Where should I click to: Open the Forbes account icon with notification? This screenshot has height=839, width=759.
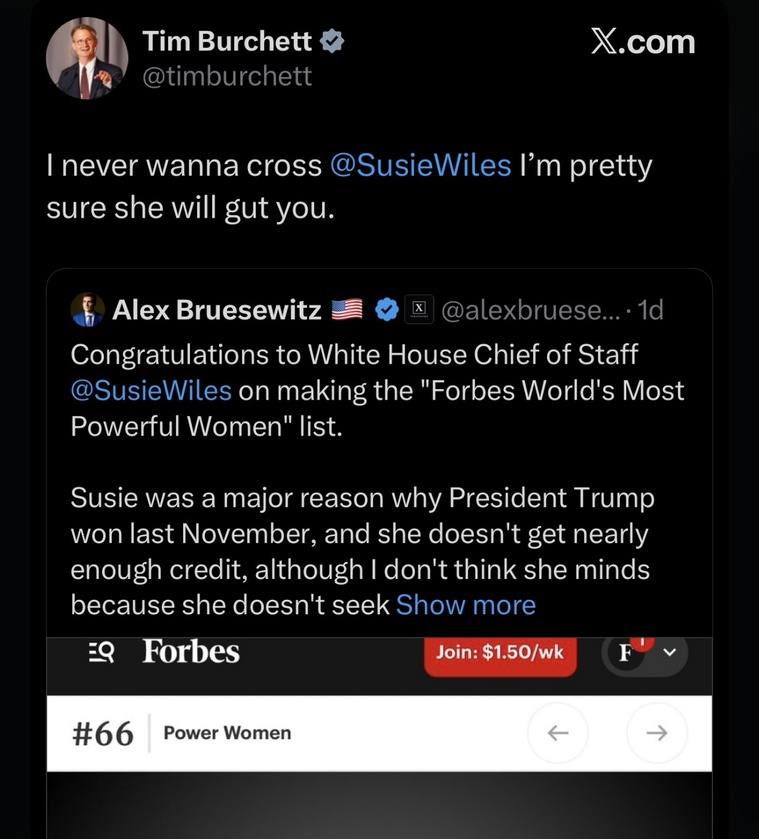click(x=627, y=653)
